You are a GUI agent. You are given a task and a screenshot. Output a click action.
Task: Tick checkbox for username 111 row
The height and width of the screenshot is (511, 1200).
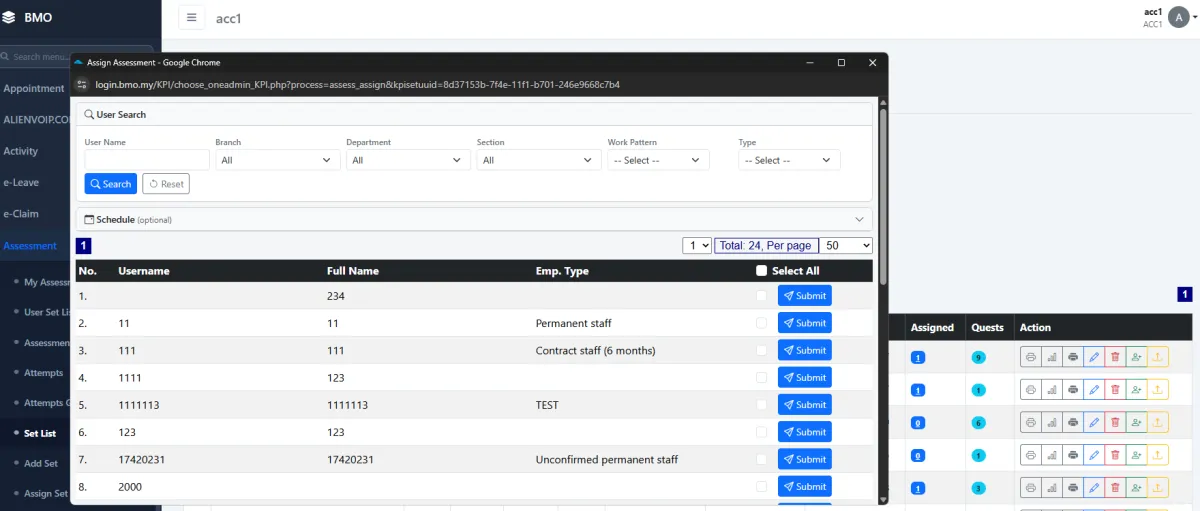762,350
